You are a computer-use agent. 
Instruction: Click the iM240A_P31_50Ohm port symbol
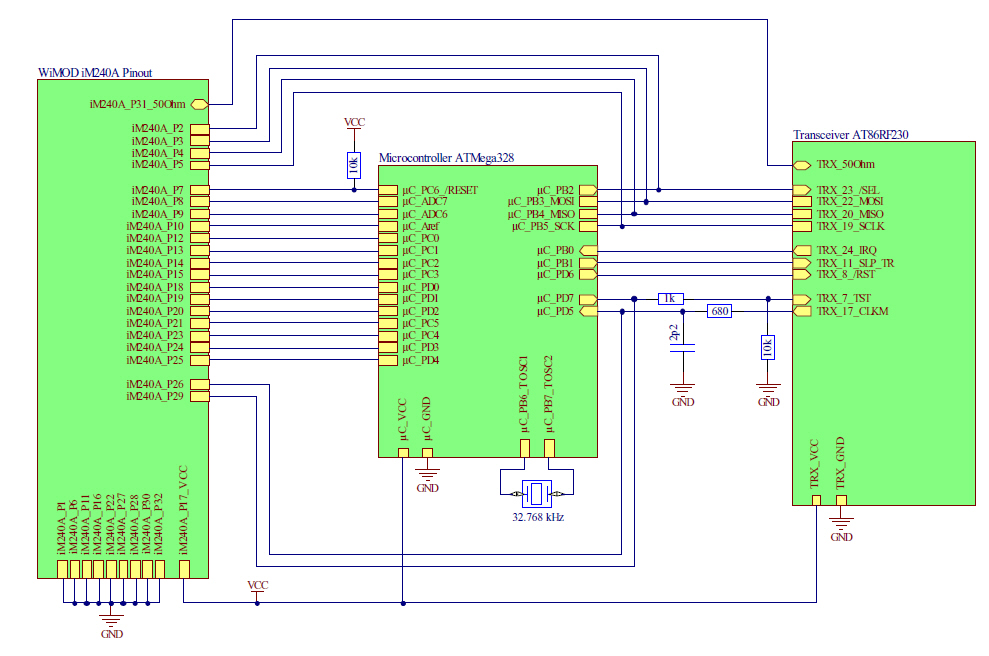coord(199,104)
